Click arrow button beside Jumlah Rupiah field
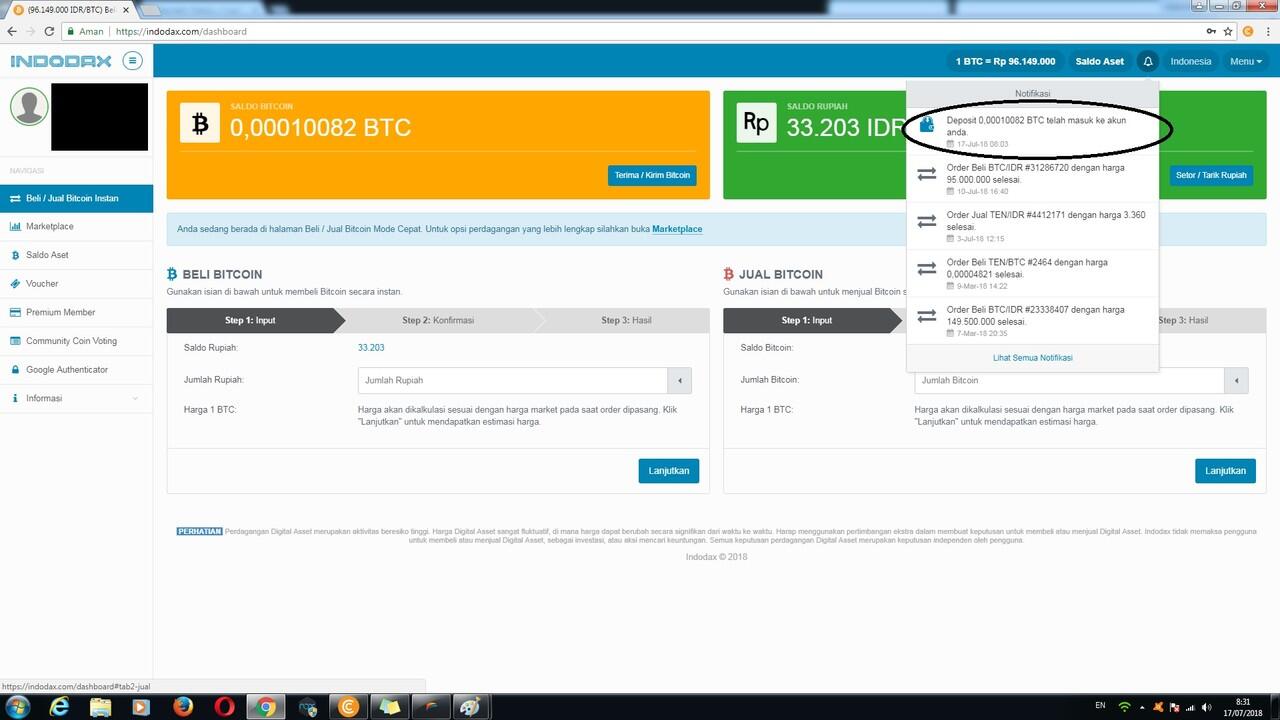 pos(680,380)
